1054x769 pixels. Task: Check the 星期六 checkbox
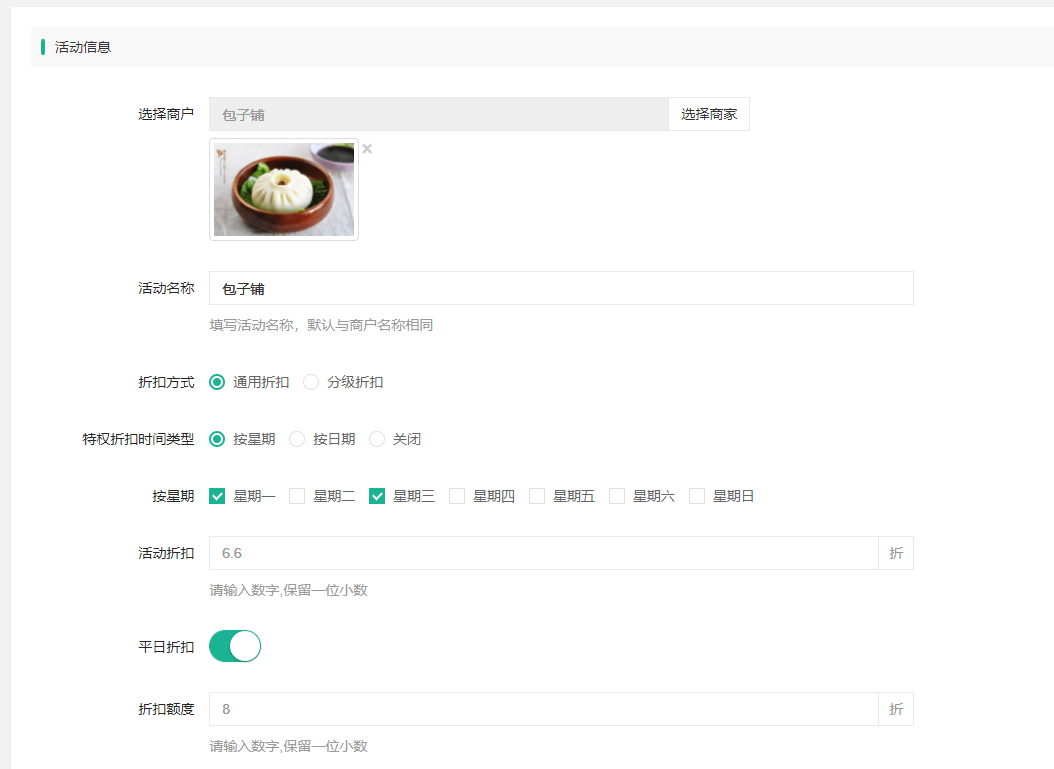coord(616,496)
